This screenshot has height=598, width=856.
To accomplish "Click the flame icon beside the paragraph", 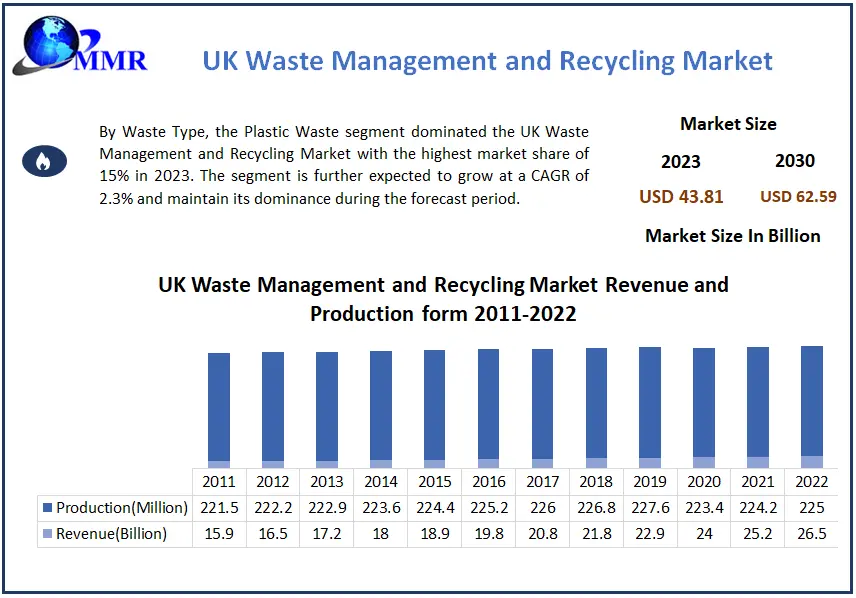I will (44, 161).
